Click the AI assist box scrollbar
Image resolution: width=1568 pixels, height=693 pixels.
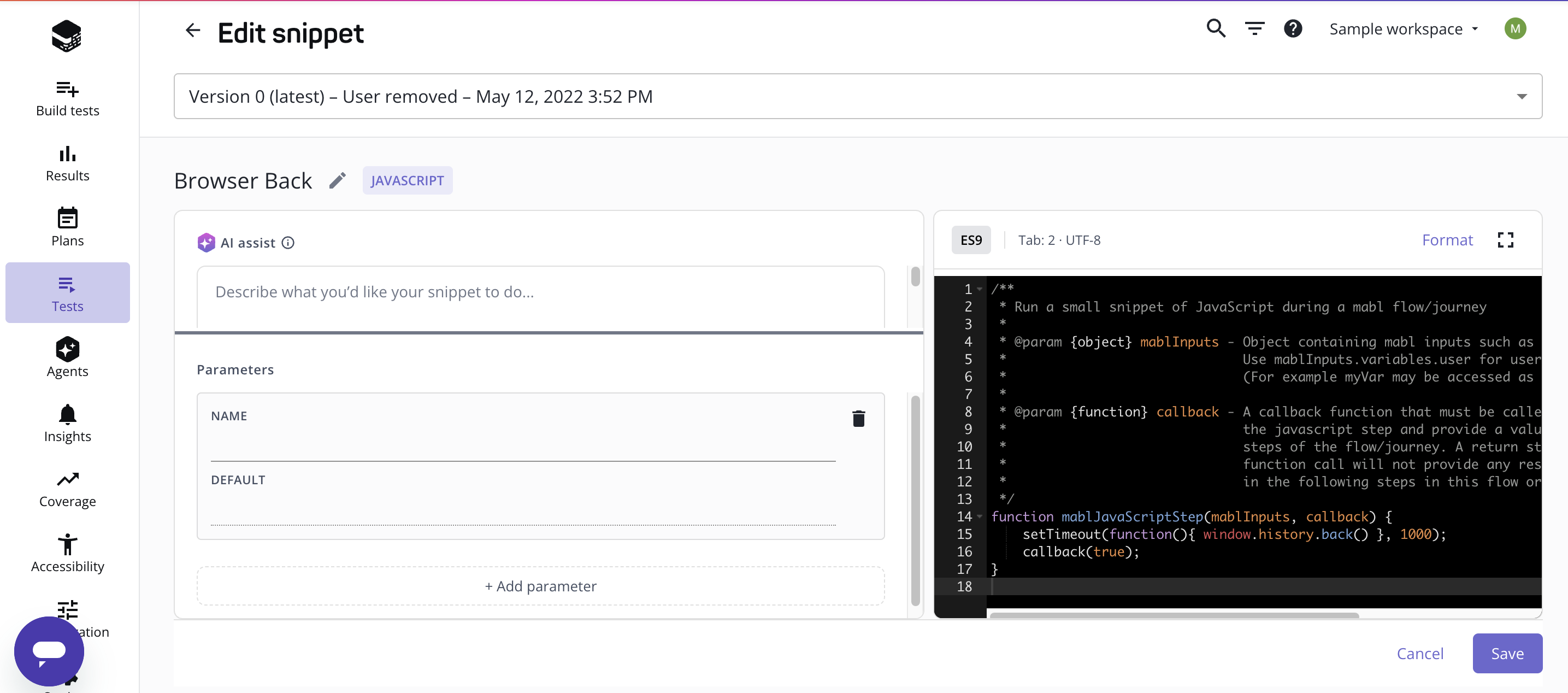[915, 277]
